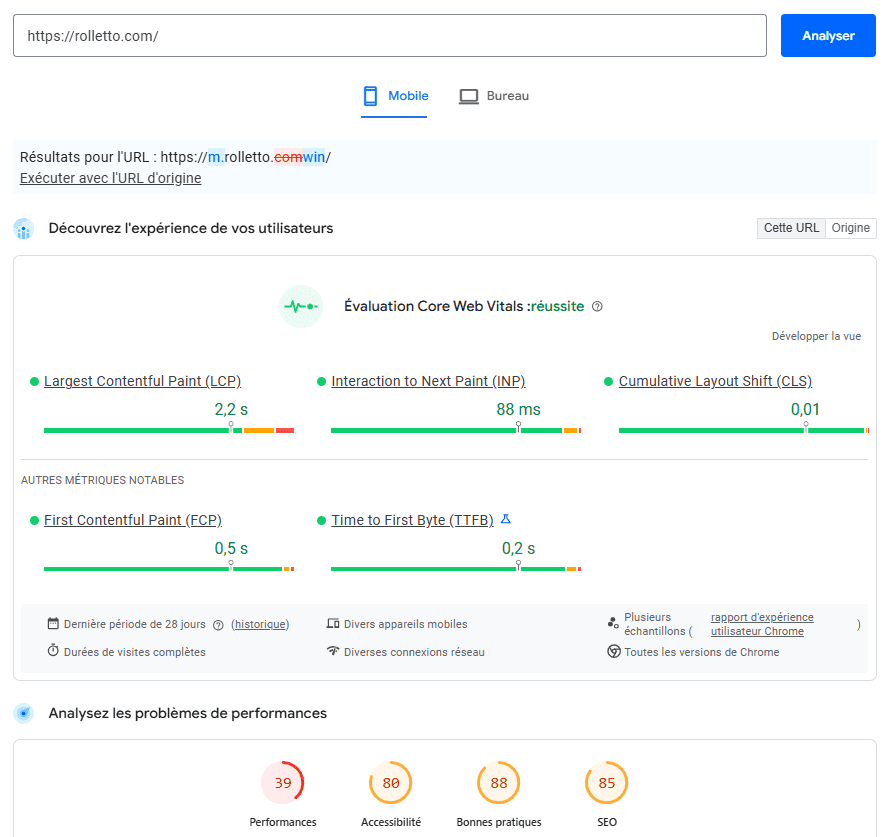Screen dimensions: 891x837
Task: Click the samples icon near Plusieurs échantillons
Action: [613, 623]
